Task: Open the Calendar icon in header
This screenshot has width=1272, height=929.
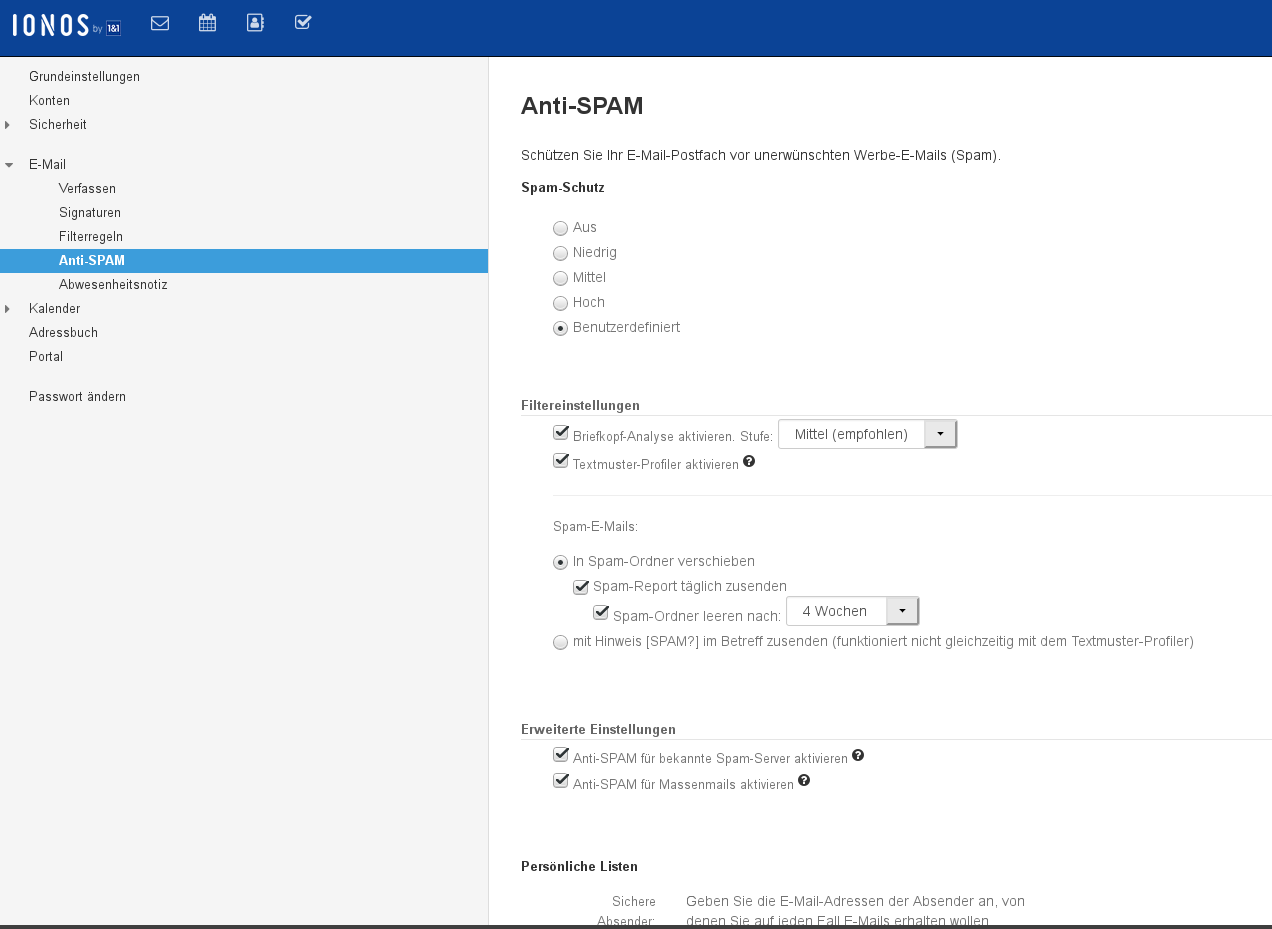Action: (207, 23)
